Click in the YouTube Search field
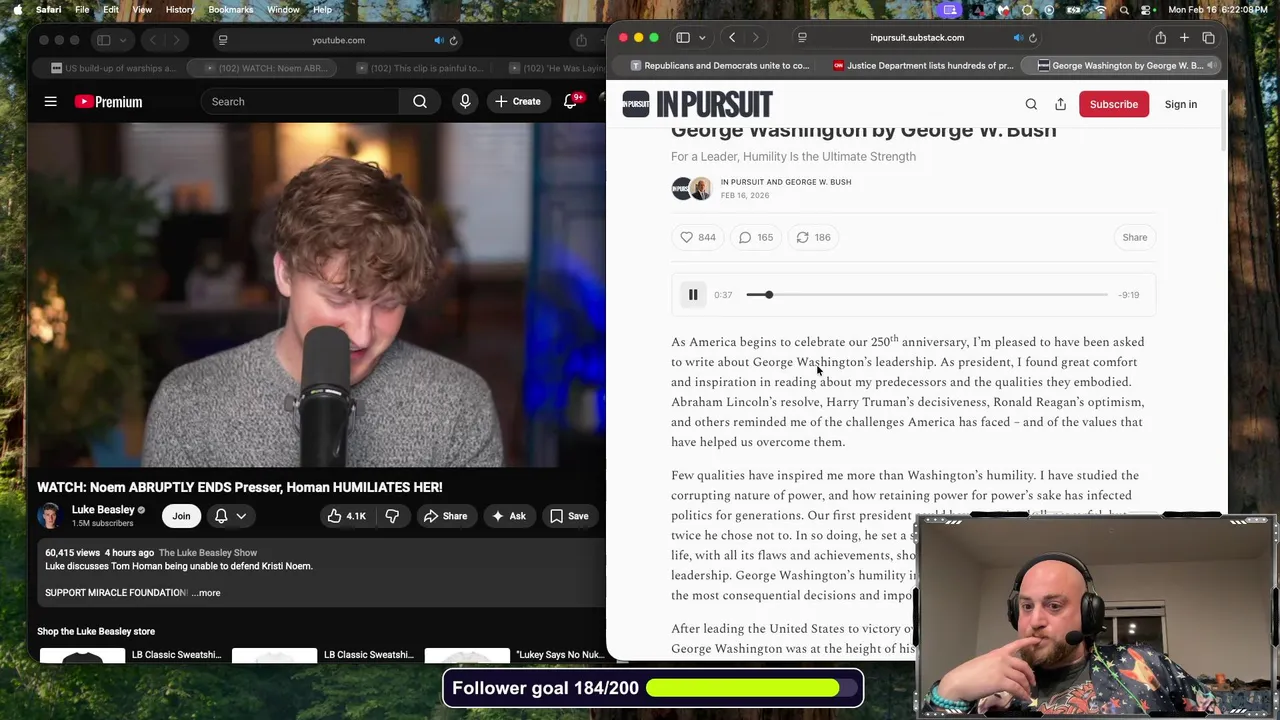 [300, 101]
